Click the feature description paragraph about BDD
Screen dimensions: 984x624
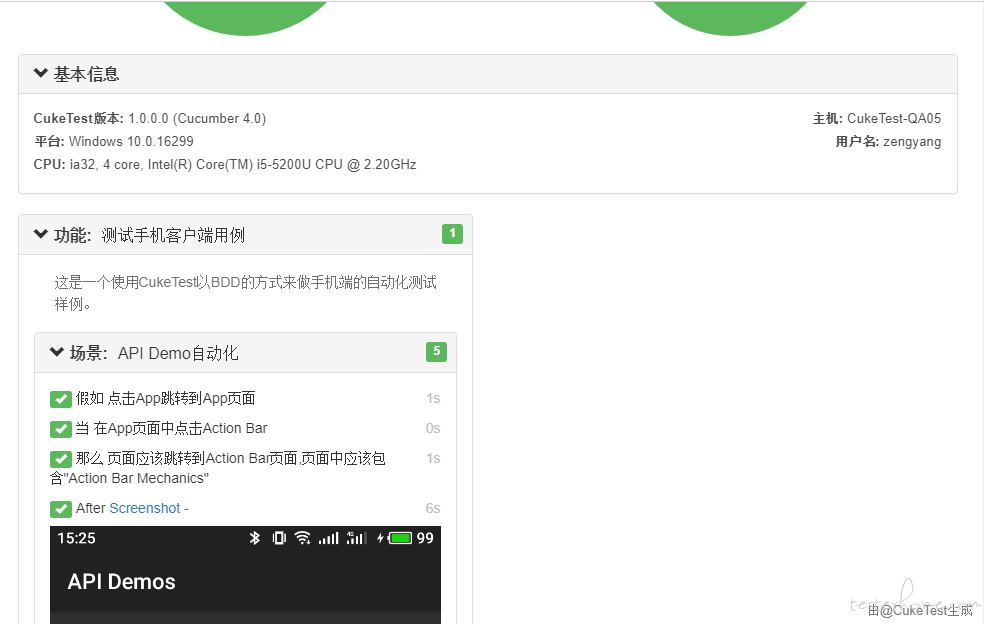click(245, 293)
